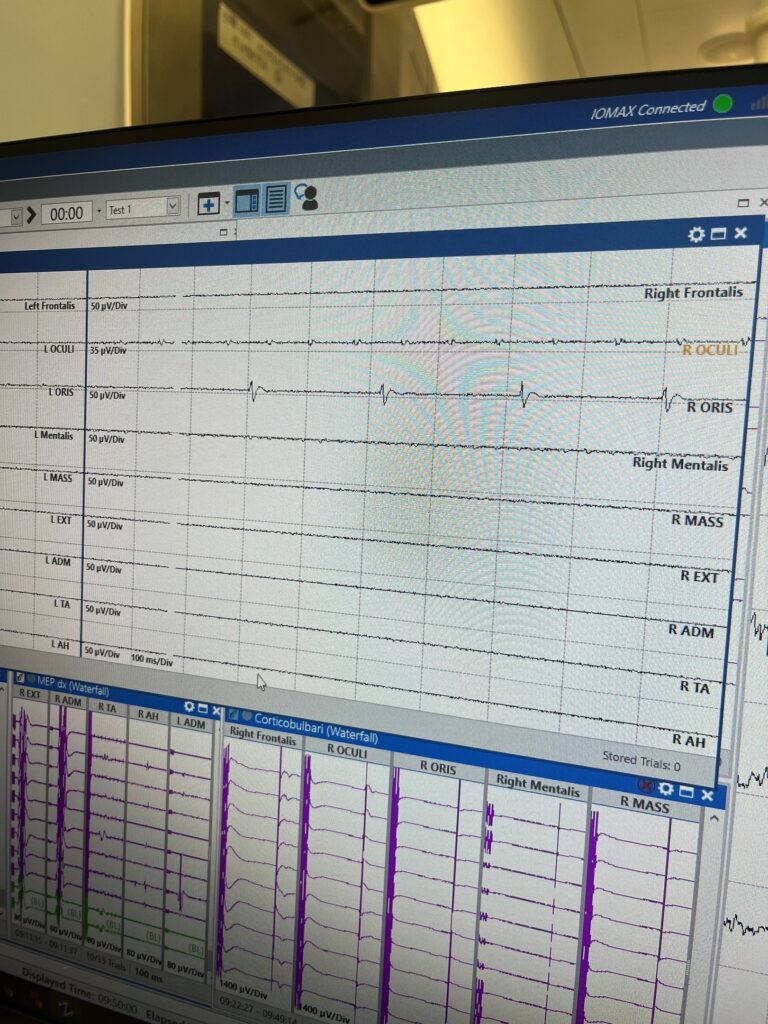768x1024 pixels.
Task: Click the red X icon in Corticobulbari title bar
Action: [647, 784]
